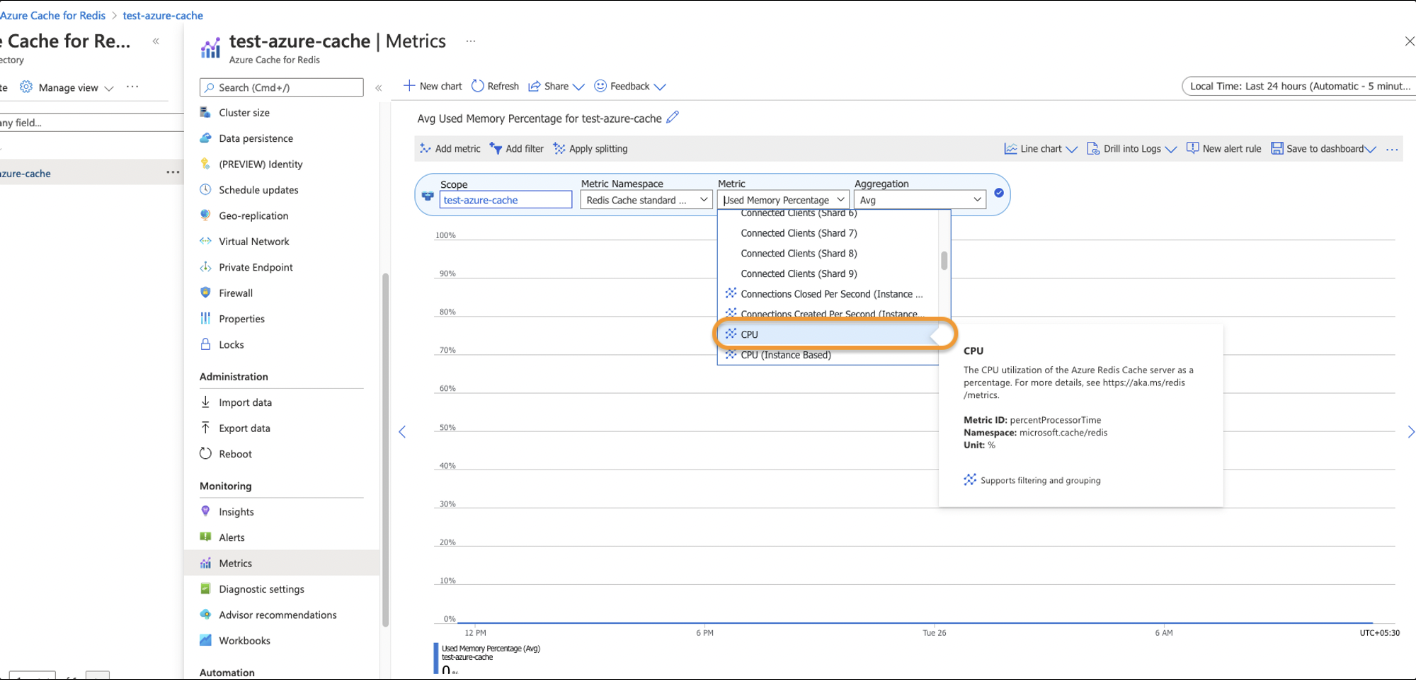Select Connections Created Per Second metric
This screenshot has height=680, width=1416.
(x=828, y=314)
